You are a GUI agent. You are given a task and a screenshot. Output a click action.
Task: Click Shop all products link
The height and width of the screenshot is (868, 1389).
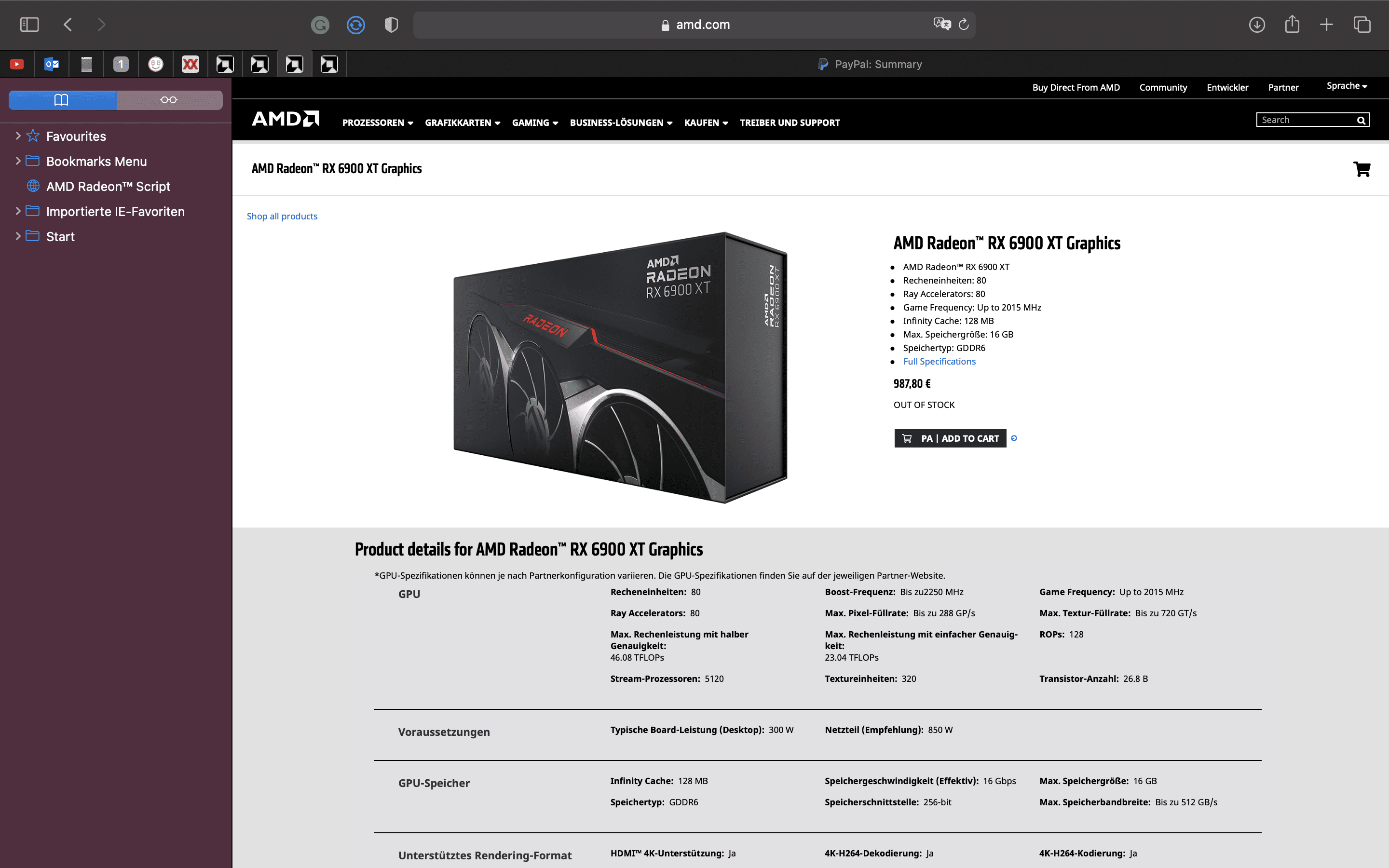click(282, 217)
